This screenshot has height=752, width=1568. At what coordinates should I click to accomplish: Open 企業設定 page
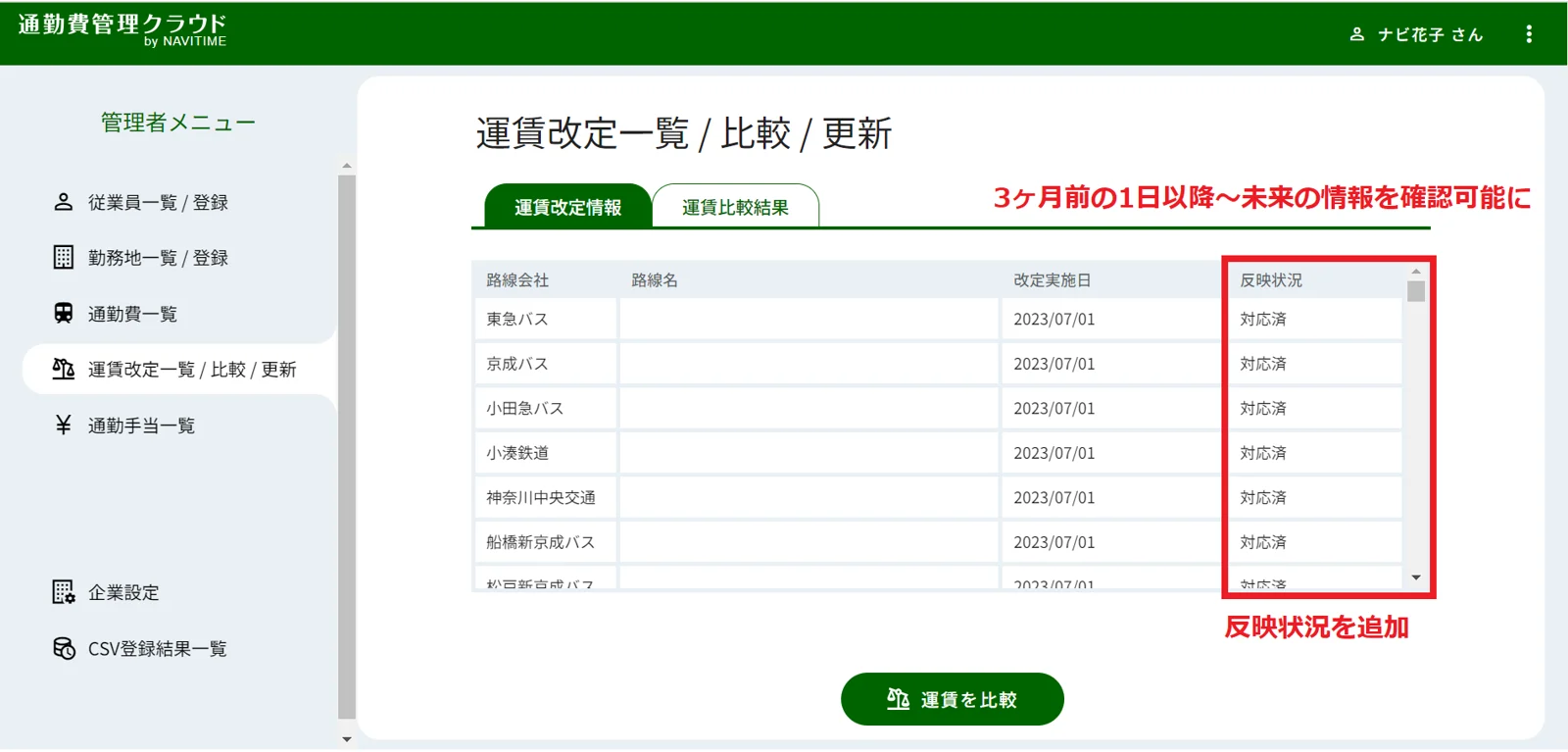tap(123, 592)
